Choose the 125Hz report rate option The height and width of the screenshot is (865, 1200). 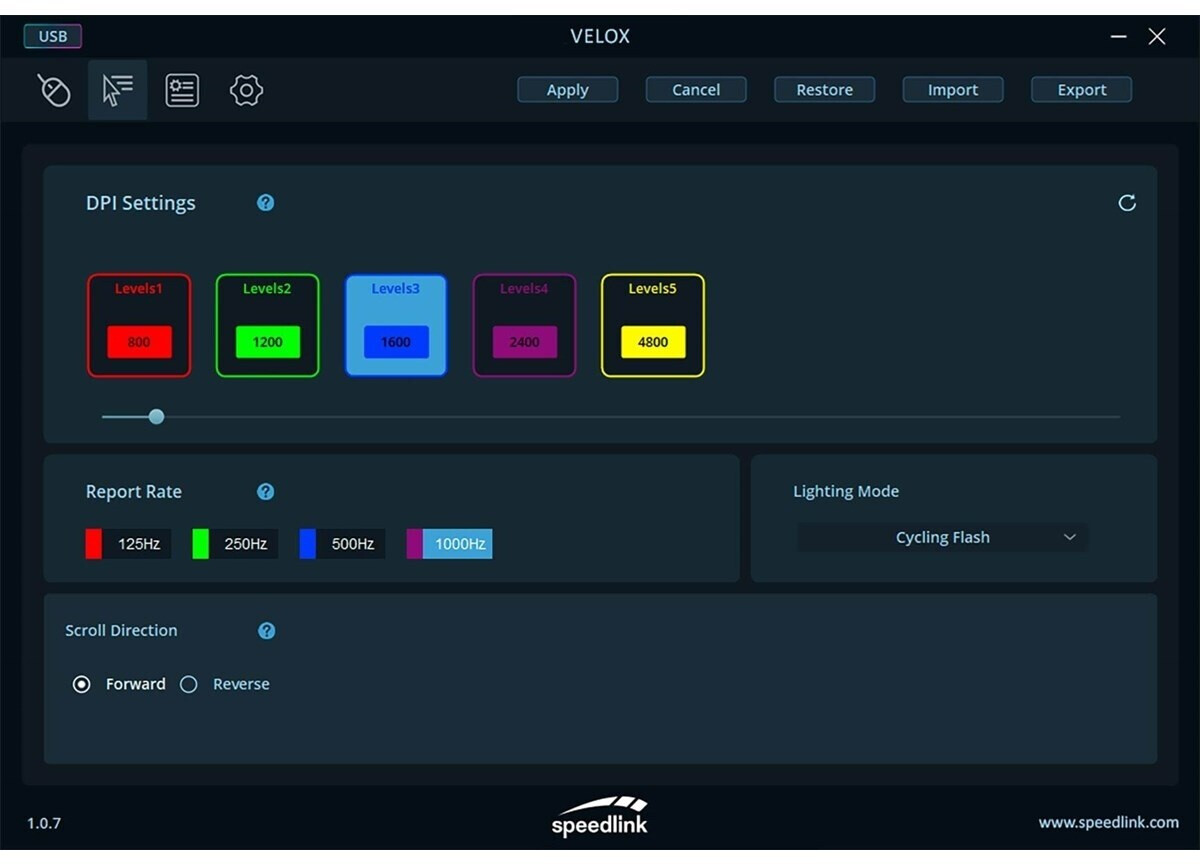click(128, 544)
